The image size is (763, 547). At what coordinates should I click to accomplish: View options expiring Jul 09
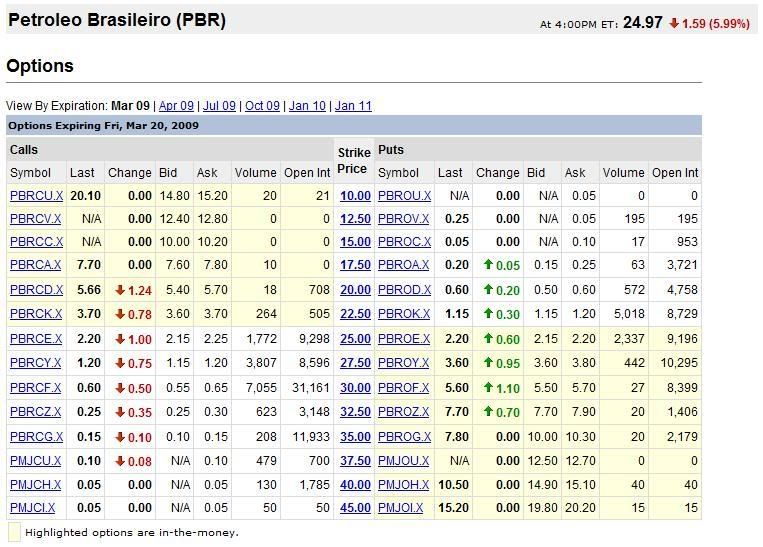point(219,106)
